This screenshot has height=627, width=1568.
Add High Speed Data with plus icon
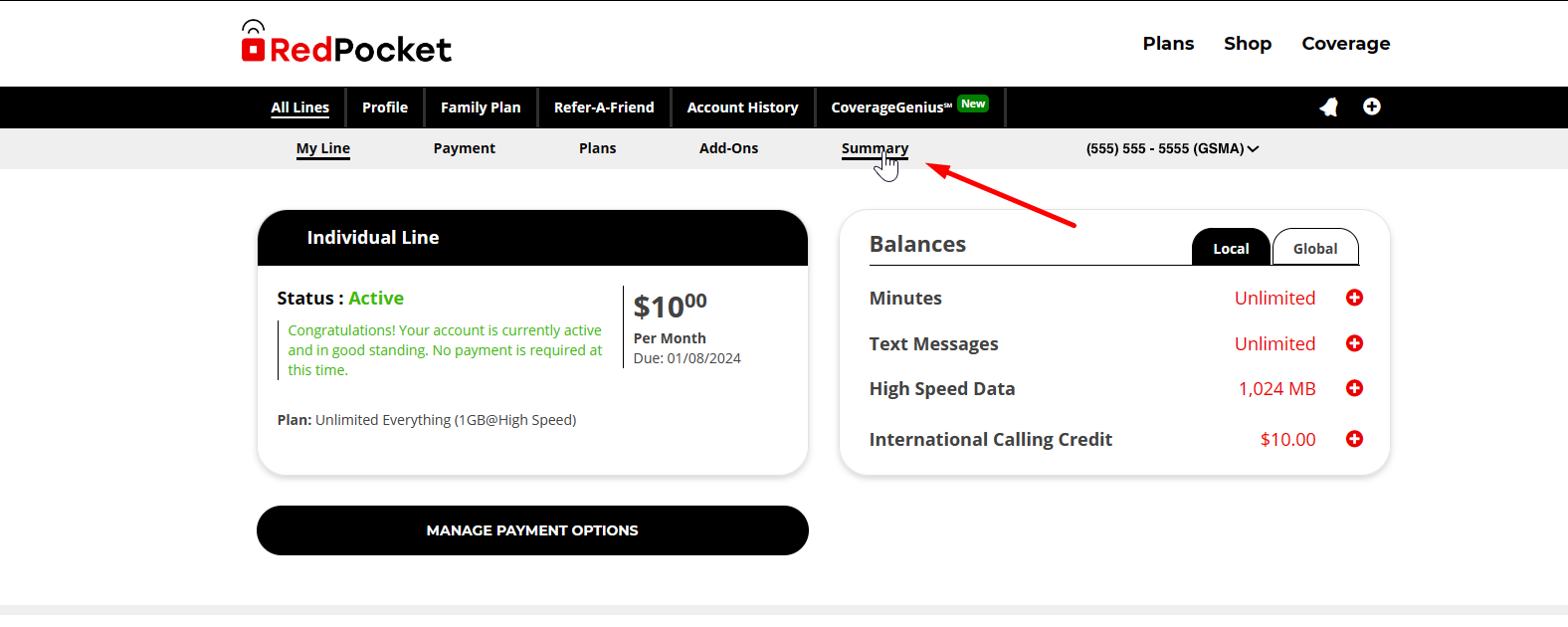click(1354, 388)
